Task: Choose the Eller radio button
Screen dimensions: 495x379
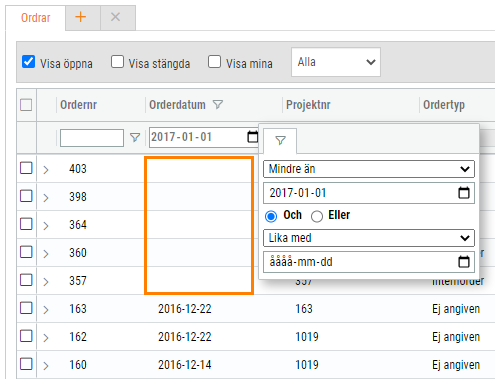Action: click(x=317, y=216)
